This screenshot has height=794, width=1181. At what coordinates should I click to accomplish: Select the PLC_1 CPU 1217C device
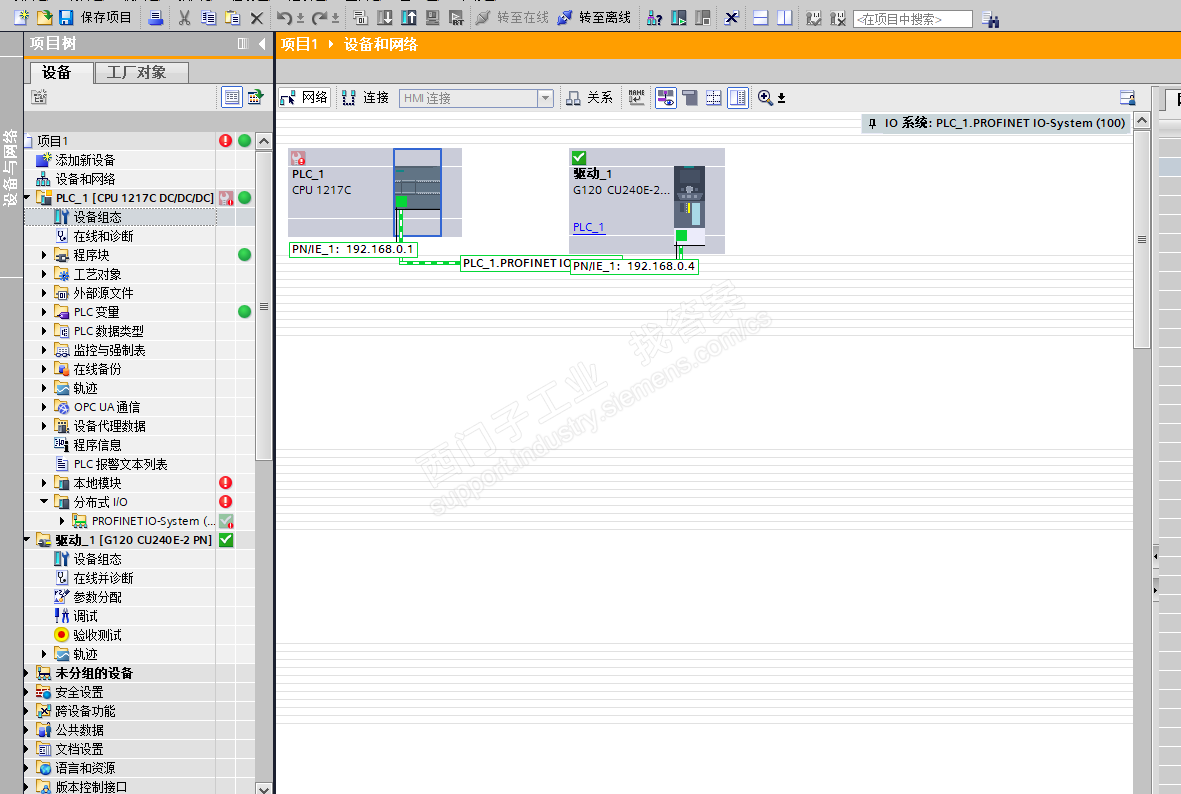pos(374,191)
